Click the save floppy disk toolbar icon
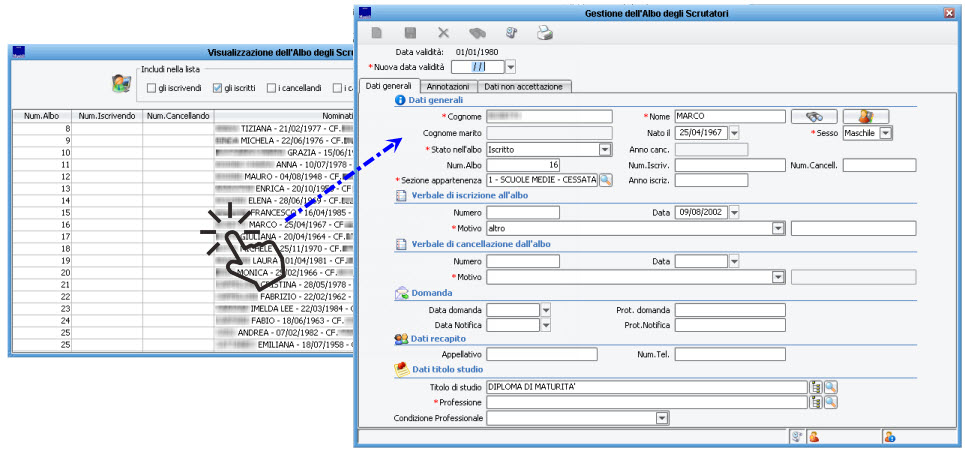The width and height of the screenshot is (965, 450). tap(410, 33)
